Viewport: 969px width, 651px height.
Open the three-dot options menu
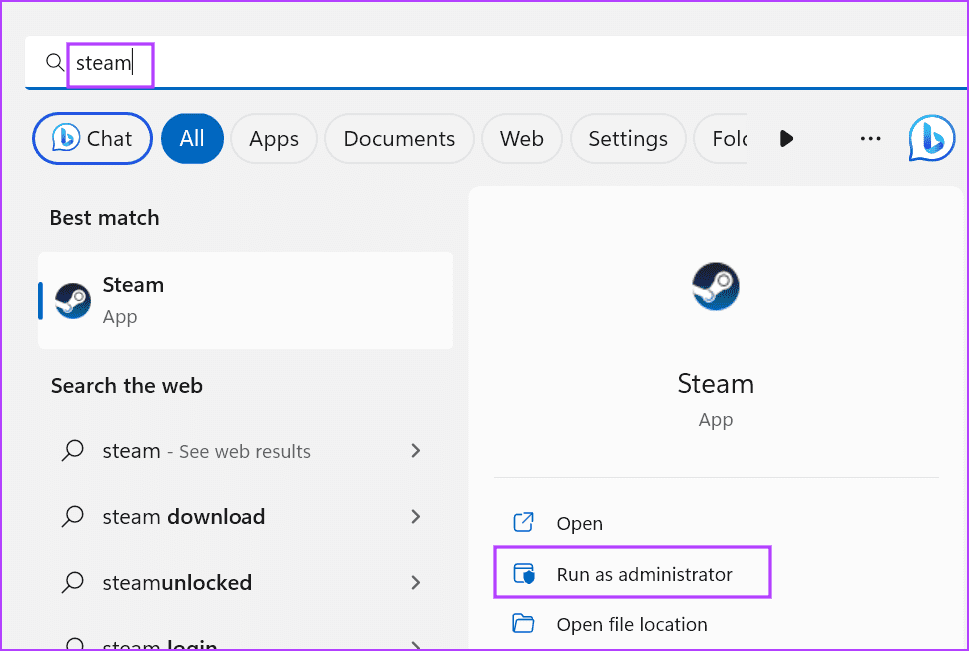(x=870, y=138)
